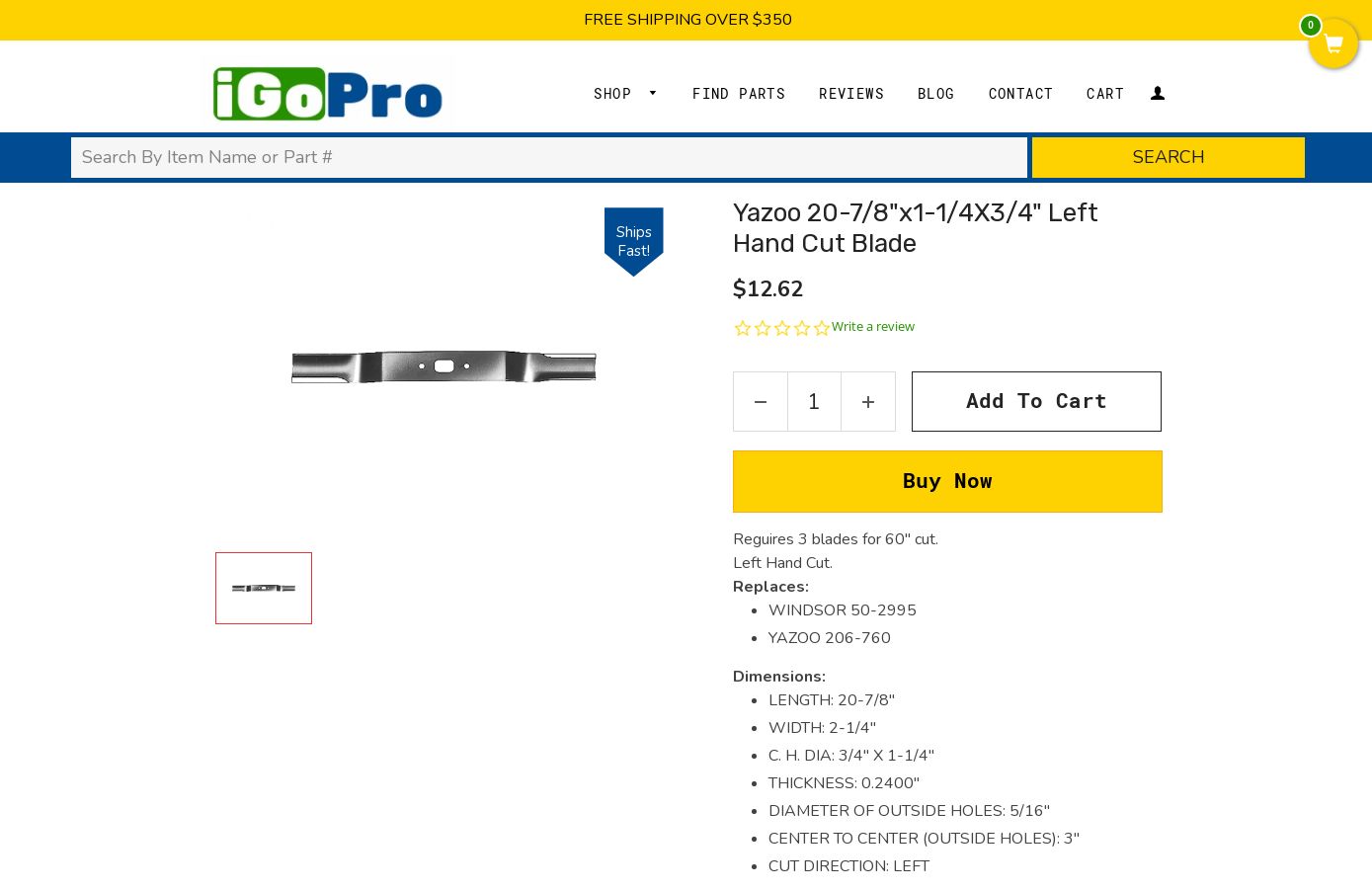Go to the Reviews page

click(x=851, y=94)
